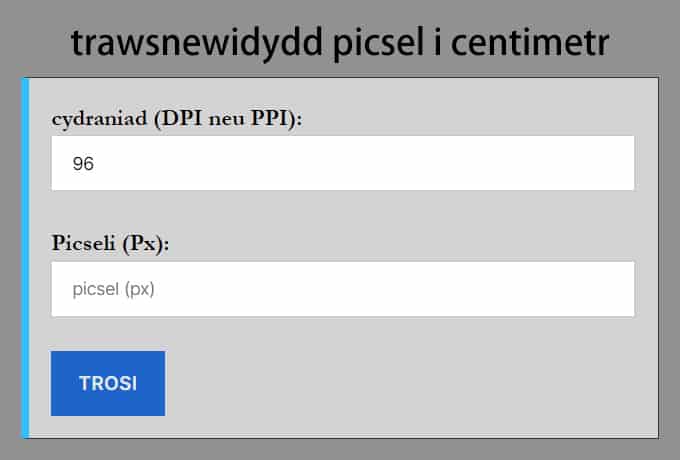Click the word "Picseli" above the pixel input

pyautogui.click(x=85, y=244)
